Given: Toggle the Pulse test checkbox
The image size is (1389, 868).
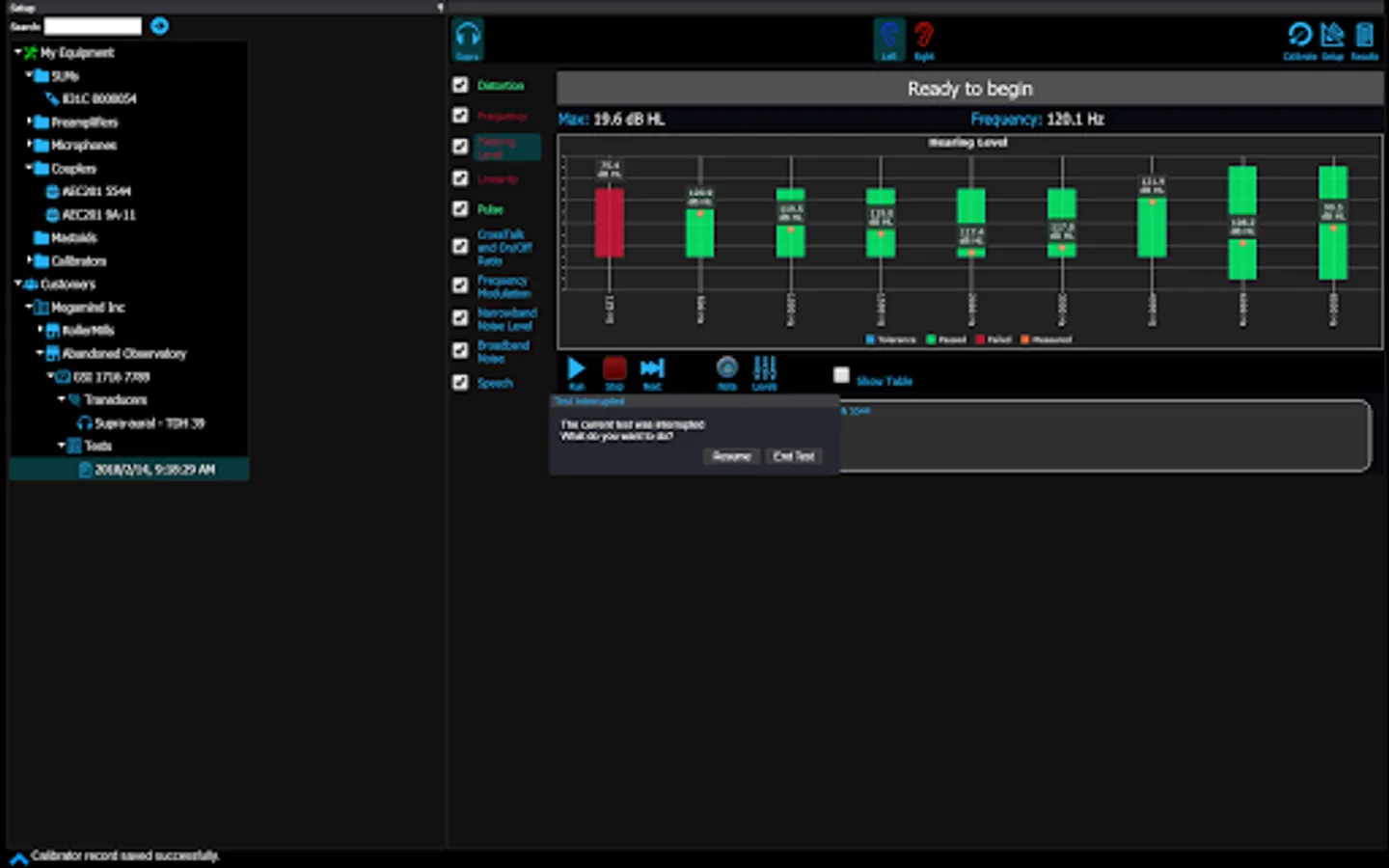Looking at the screenshot, I should [x=460, y=208].
